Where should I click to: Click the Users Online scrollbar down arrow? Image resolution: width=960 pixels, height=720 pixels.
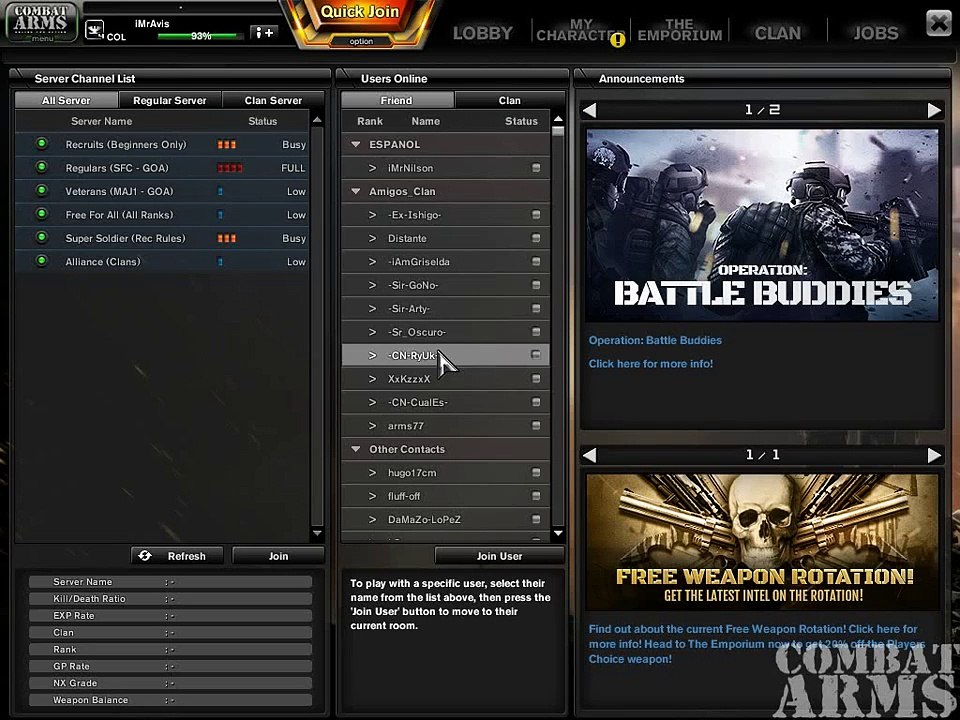[x=558, y=533]
